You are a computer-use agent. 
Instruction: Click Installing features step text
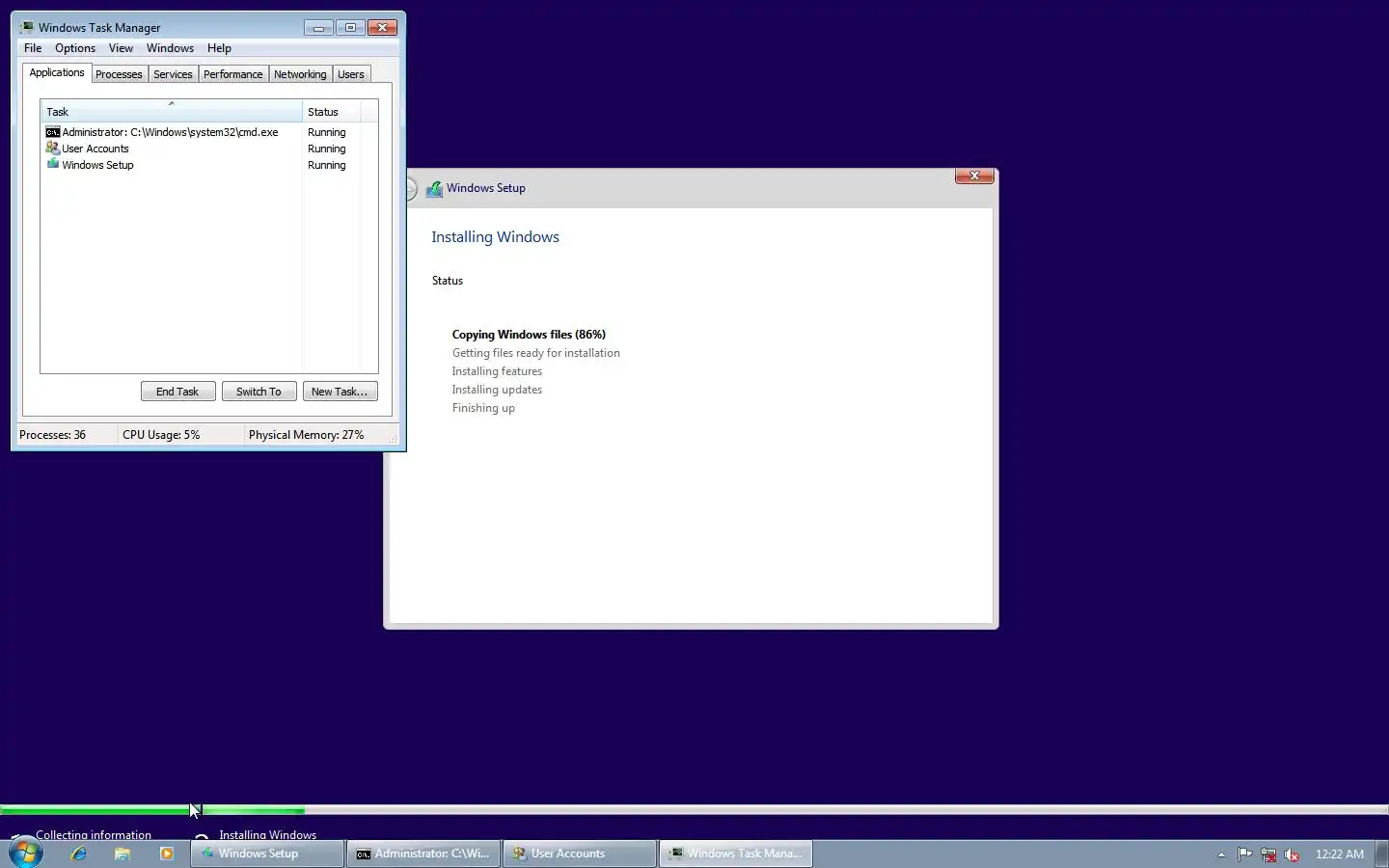click(497, 371)
